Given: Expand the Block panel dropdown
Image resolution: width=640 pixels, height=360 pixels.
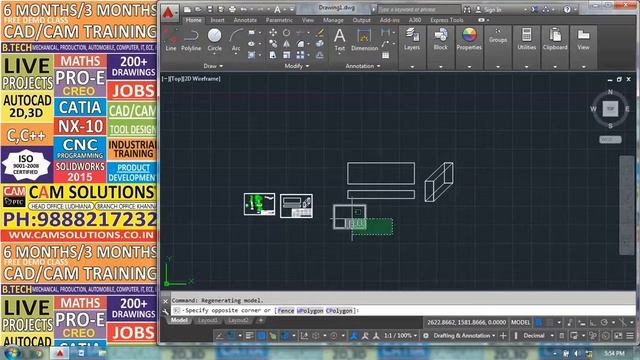Looking at the screenshot, I should [x=440, y=67].
